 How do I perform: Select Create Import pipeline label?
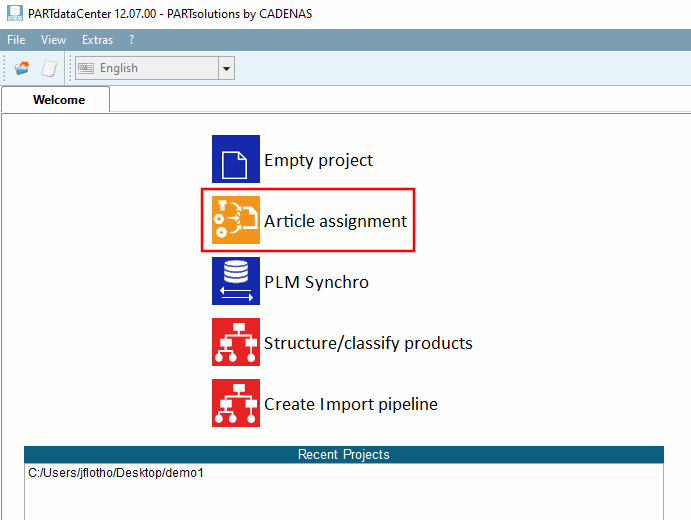pyautogui.click(x=351, y=404)
